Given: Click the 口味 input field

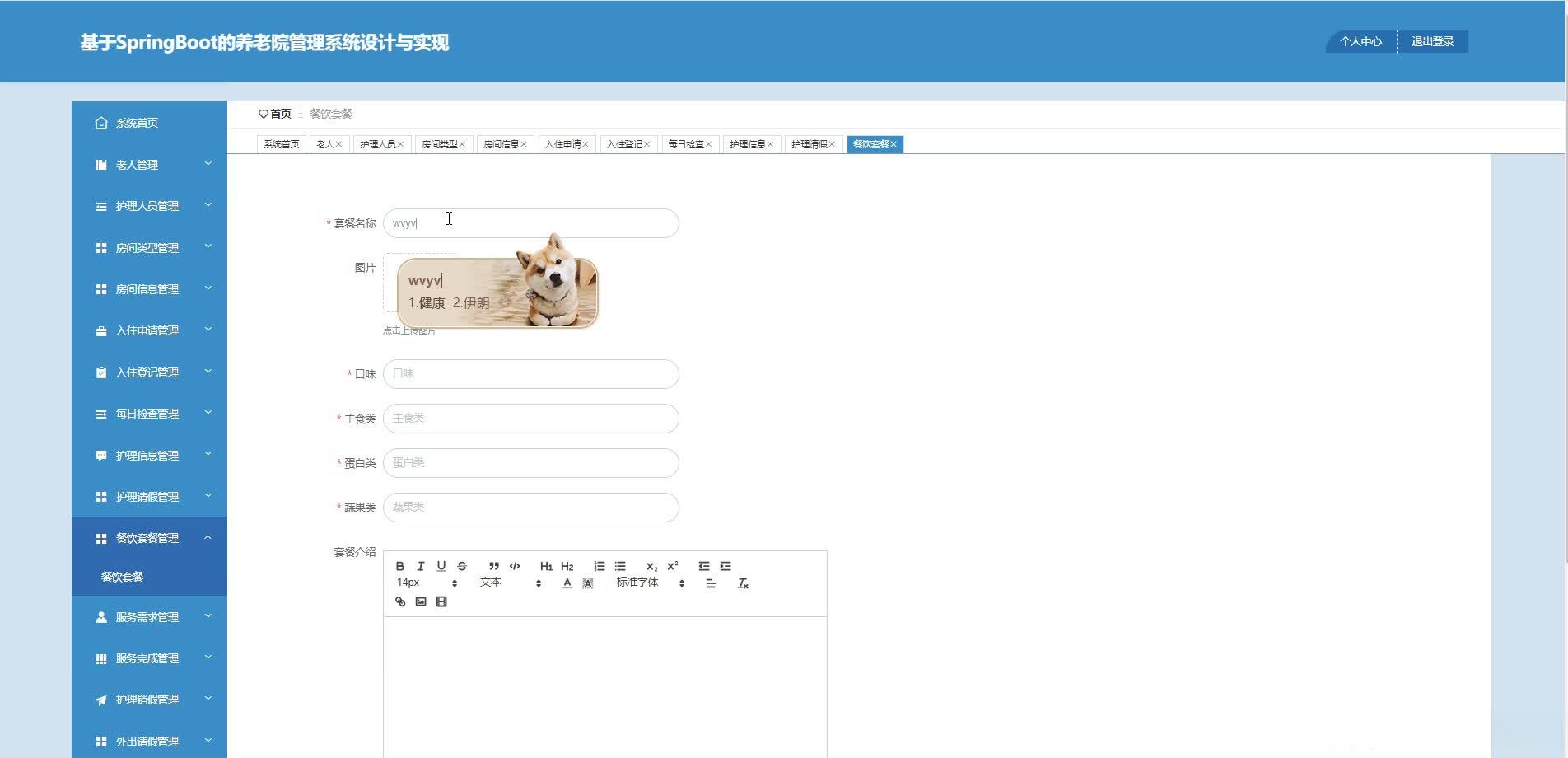Looking at the screenshot, I should [531, 373].
